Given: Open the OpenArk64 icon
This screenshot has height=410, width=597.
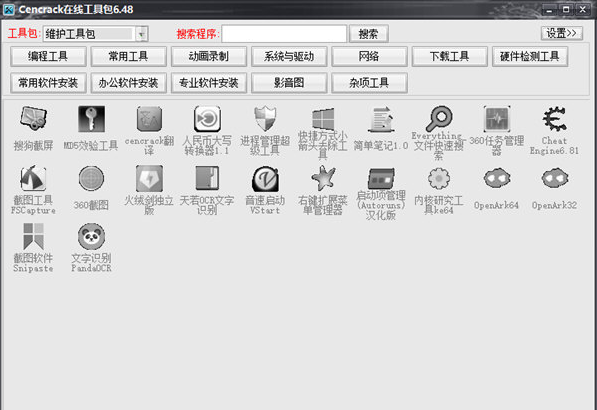Looking at the screenshot, I should click(x=496, y=178).
